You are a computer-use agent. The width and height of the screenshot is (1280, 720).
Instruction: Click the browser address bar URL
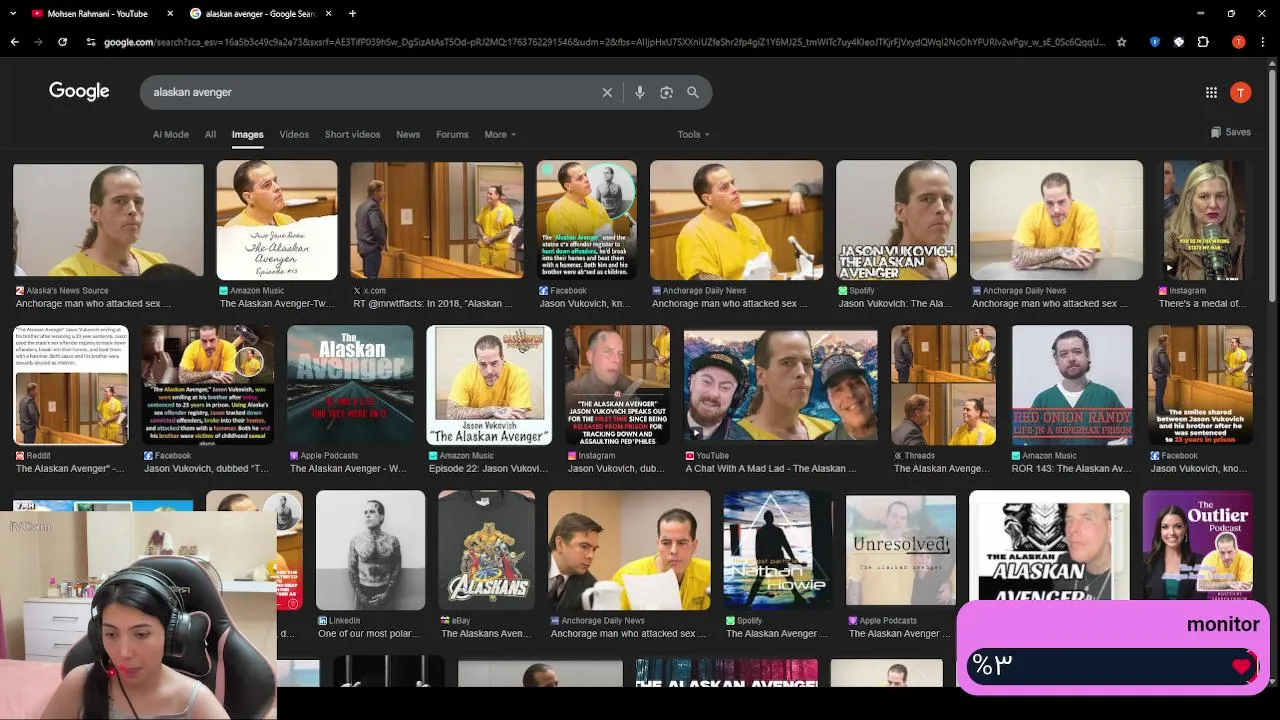(x=604, y=42)
